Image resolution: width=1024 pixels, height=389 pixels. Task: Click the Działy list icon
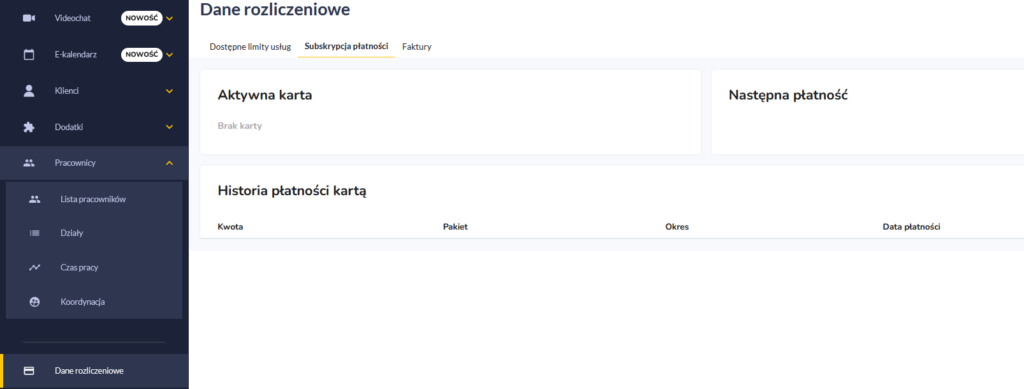tap(35, 233)
